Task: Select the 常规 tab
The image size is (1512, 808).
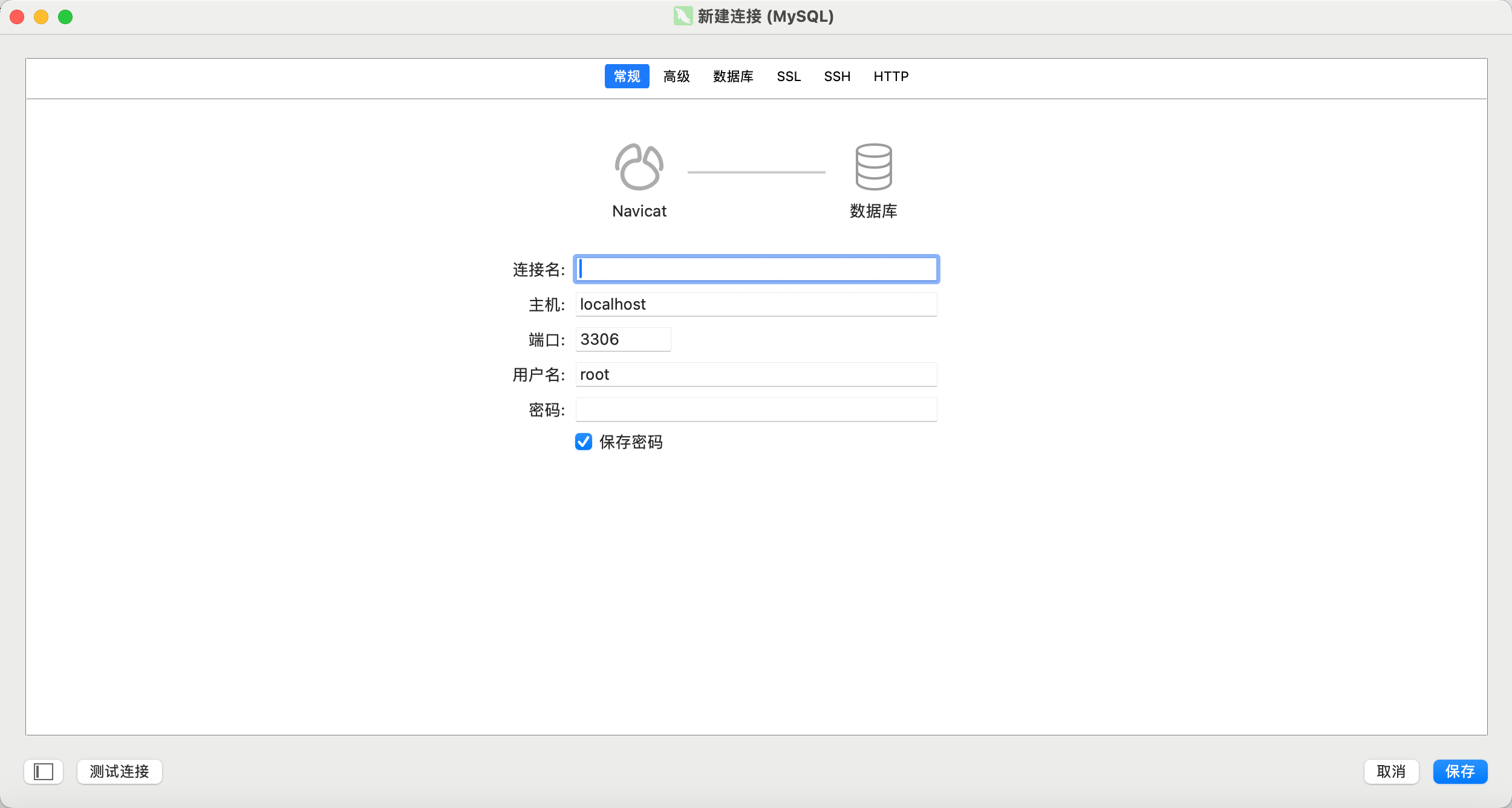Action: coord(627,76)
